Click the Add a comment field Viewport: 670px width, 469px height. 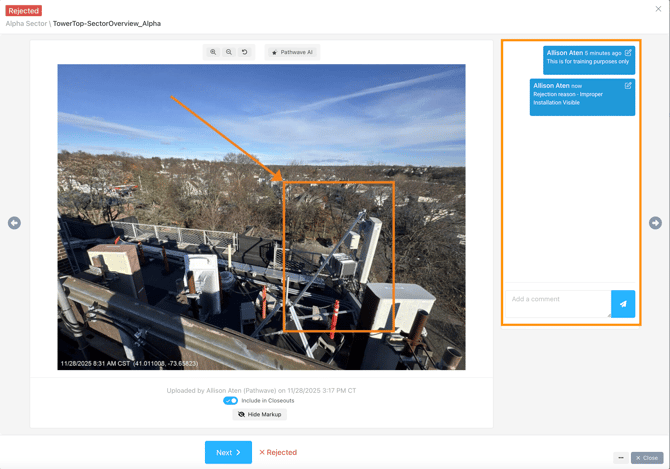click(557, 300)
